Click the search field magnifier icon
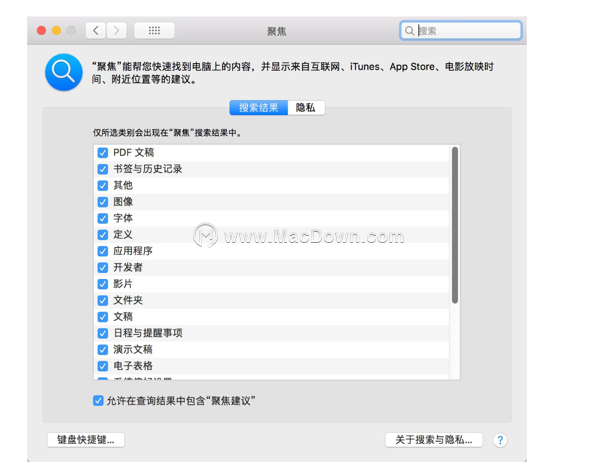The width and height of the screenshot is (597, 470). point(409,30)
